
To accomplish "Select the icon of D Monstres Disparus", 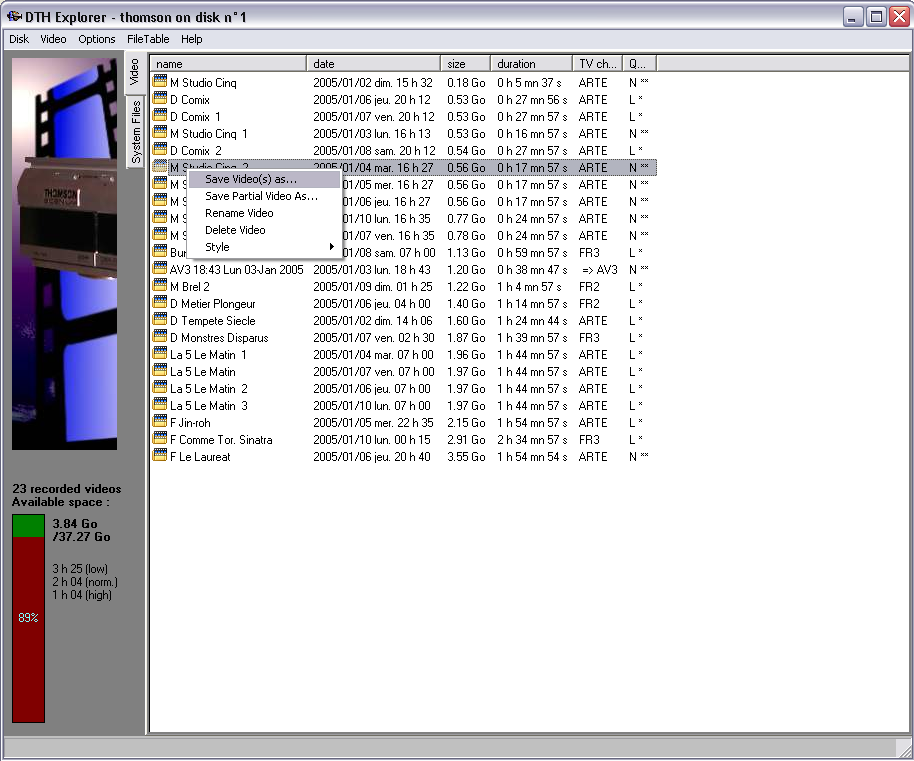I will pyautogui.click(x=160, y=336).
